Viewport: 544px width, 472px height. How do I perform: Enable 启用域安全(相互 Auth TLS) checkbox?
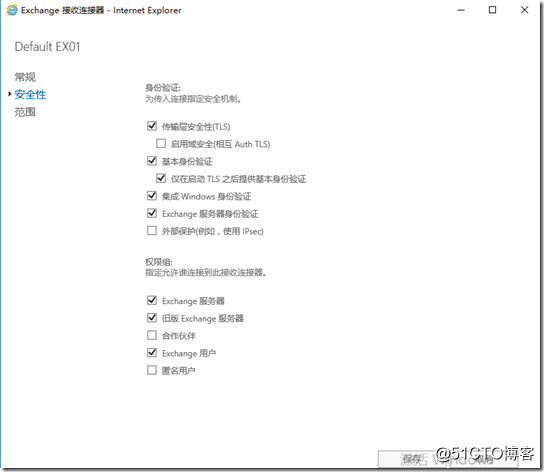click(x=161, y=143)
